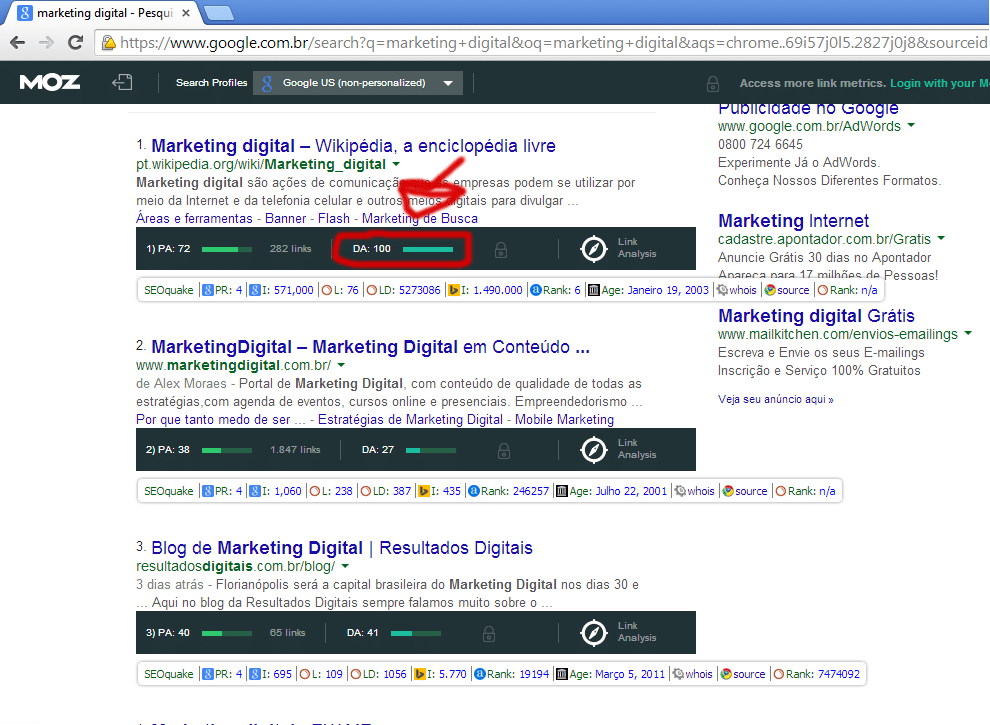
Task: Click lock icon in MarketingDigital MOZ bar
Action: click(x=503, y=450)
